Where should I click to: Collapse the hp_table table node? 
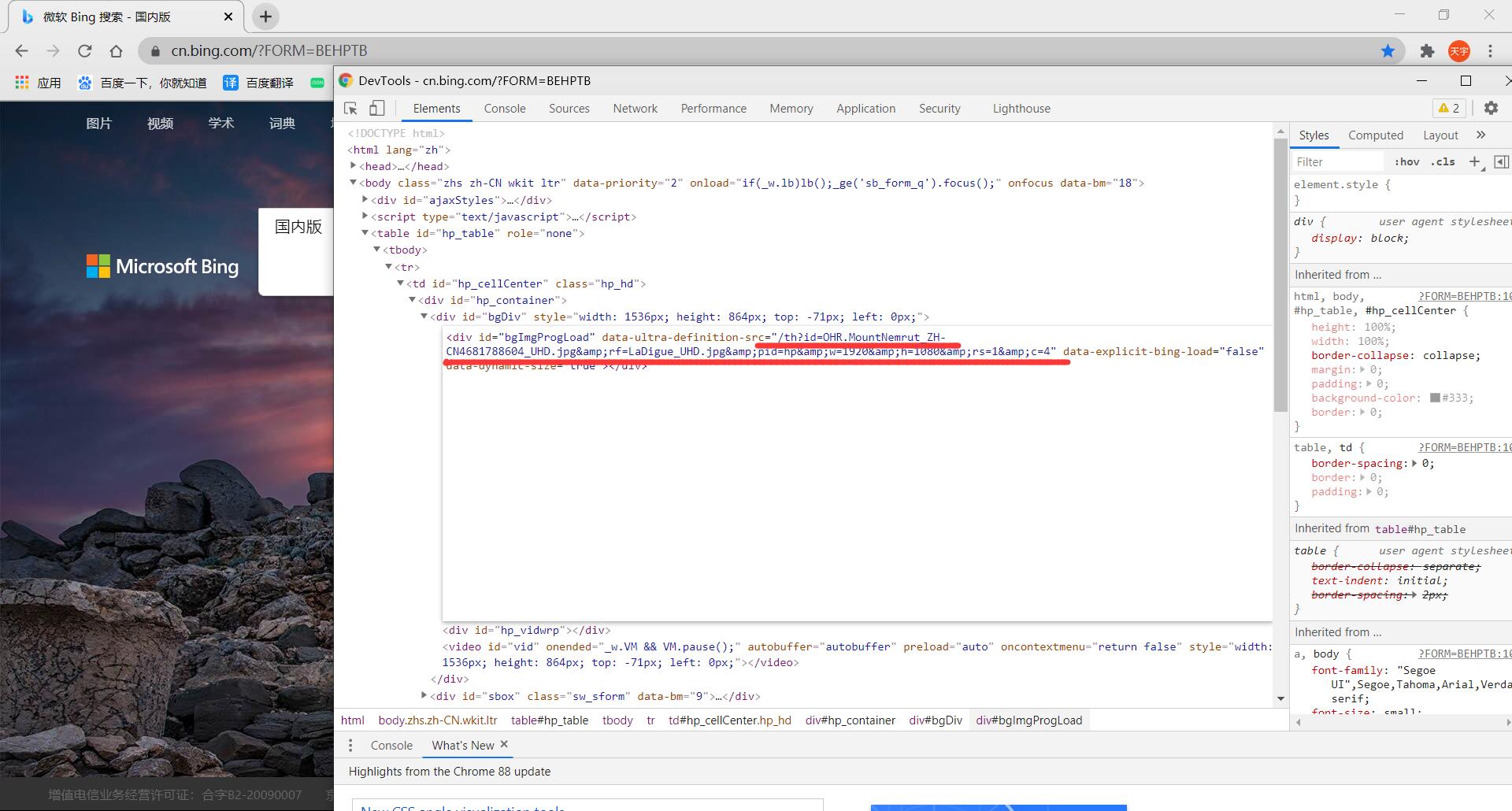[x=365, y=233]
